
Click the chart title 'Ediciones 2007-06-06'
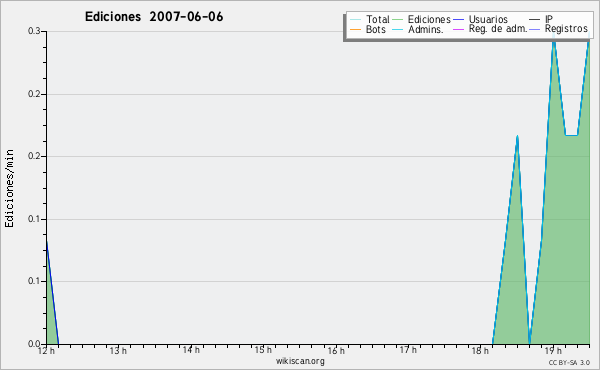154,17
